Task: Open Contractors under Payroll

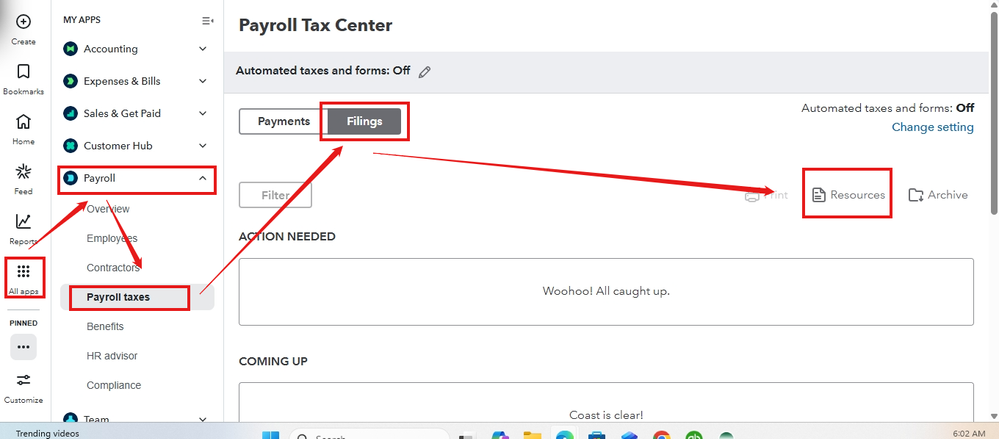Action: point(113,268)
